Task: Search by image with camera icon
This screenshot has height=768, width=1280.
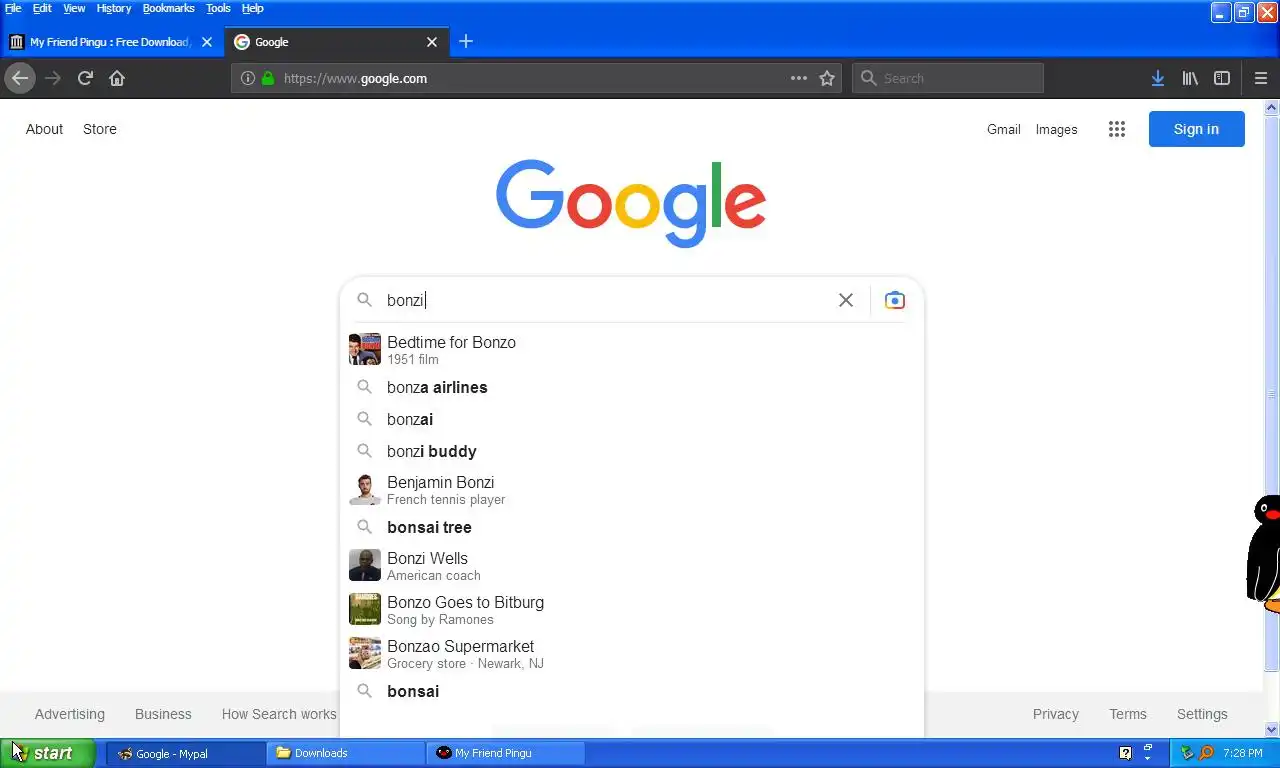Action: click(895, 300)
